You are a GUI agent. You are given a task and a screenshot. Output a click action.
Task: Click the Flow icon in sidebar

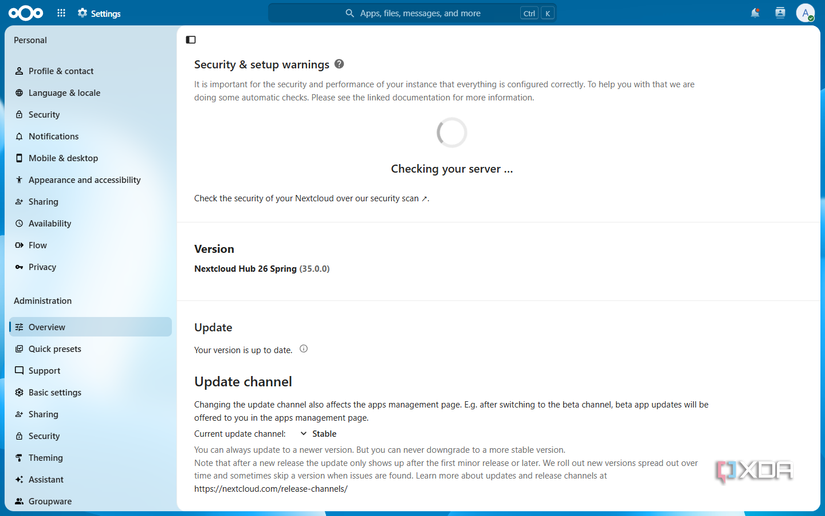[x=19, y=245]
